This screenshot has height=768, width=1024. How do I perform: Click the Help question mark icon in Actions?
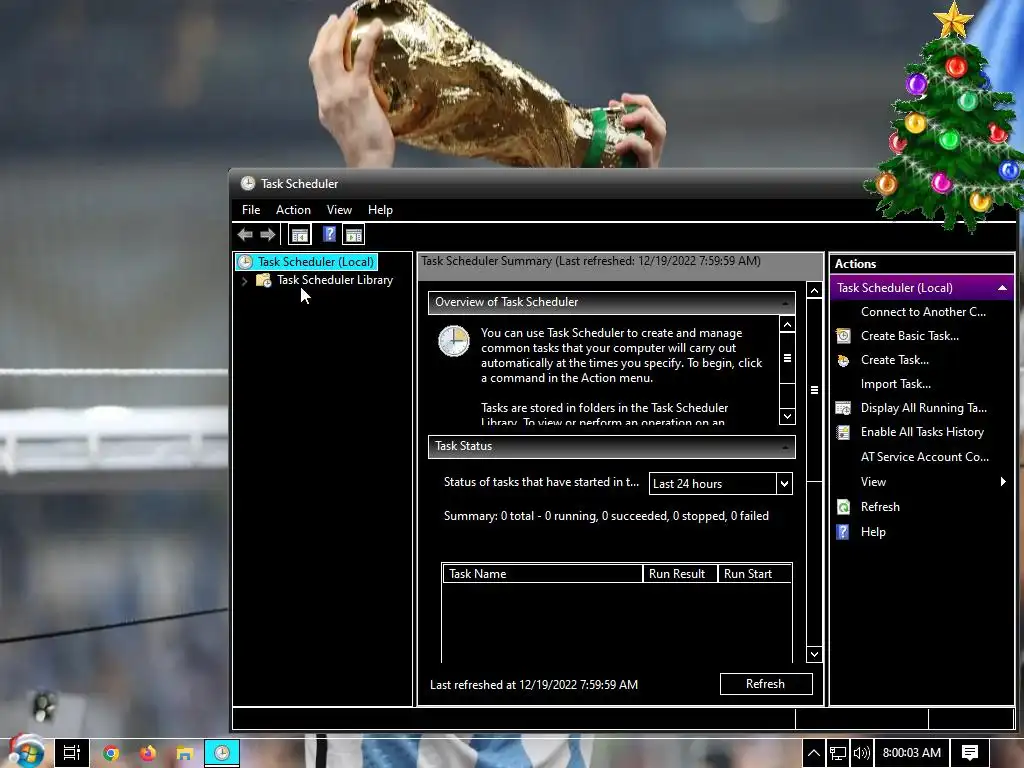(x=843, y=532)
